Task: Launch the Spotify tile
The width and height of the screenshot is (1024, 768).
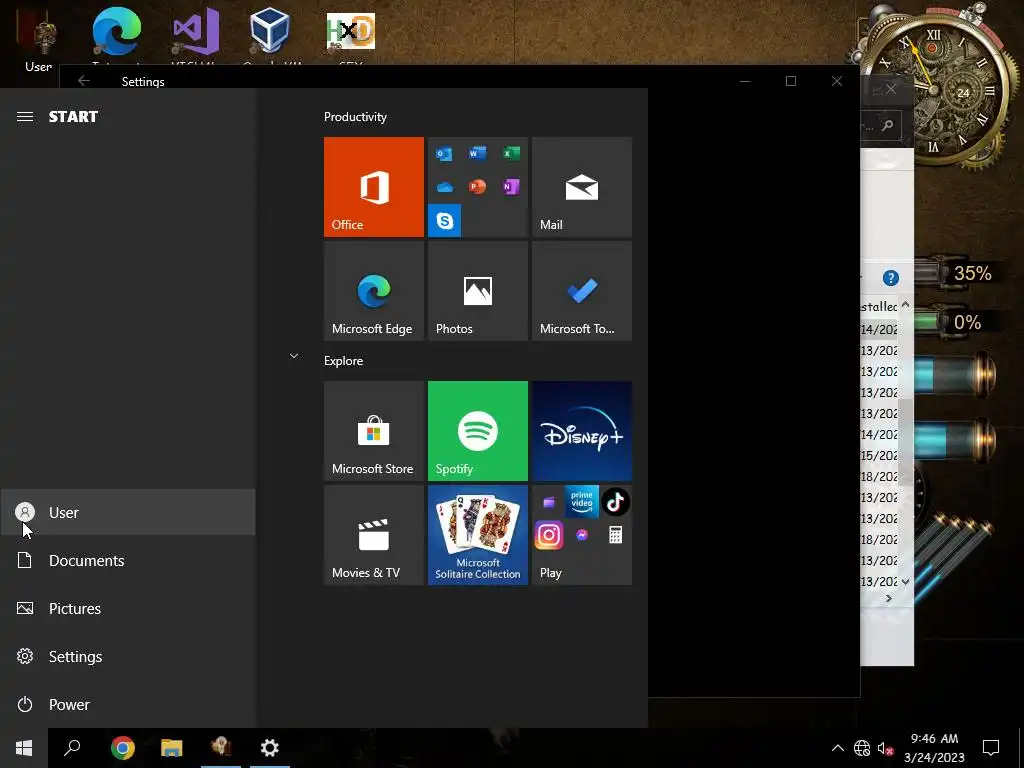Action: click(477, 431)
